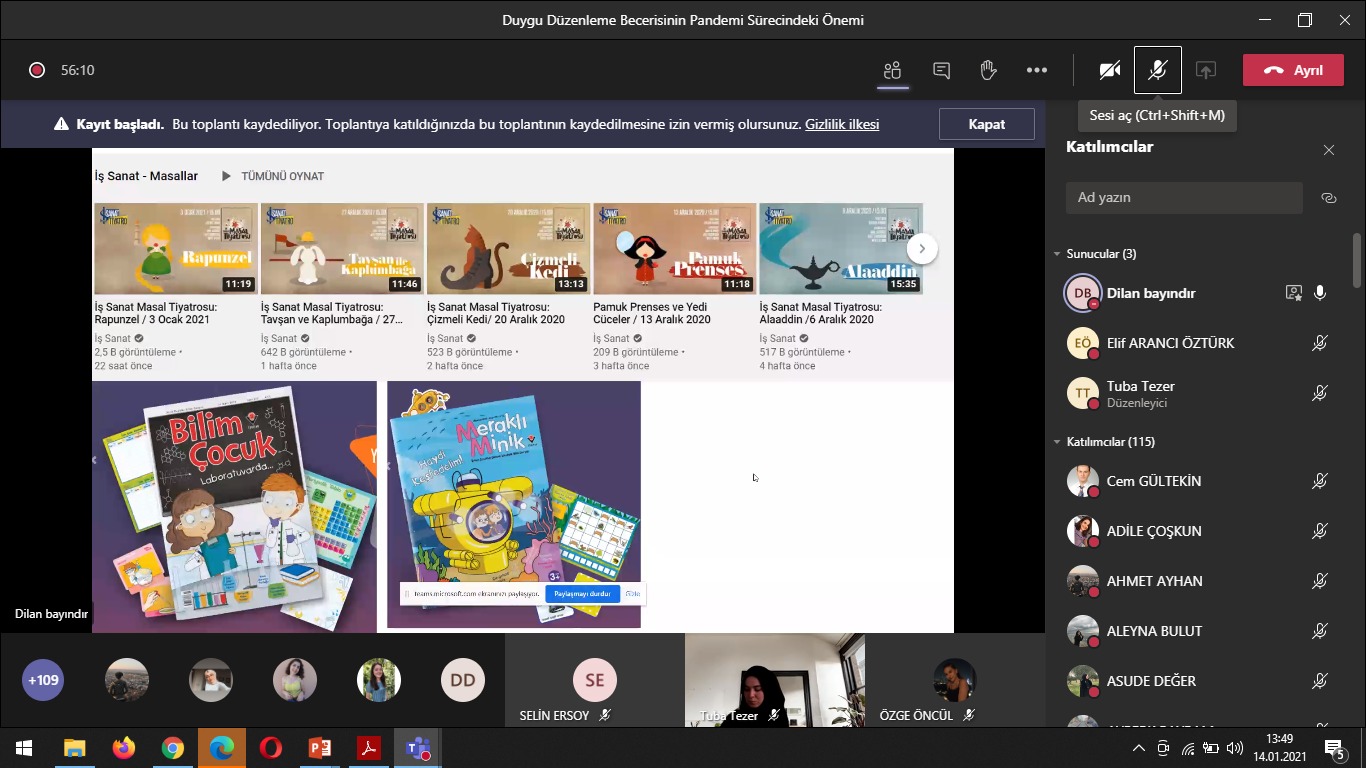The width and height of the screenshot is (1366, 768).
Task: Open Adobe Acrobat from the taskbar
Action: (368, 748)
